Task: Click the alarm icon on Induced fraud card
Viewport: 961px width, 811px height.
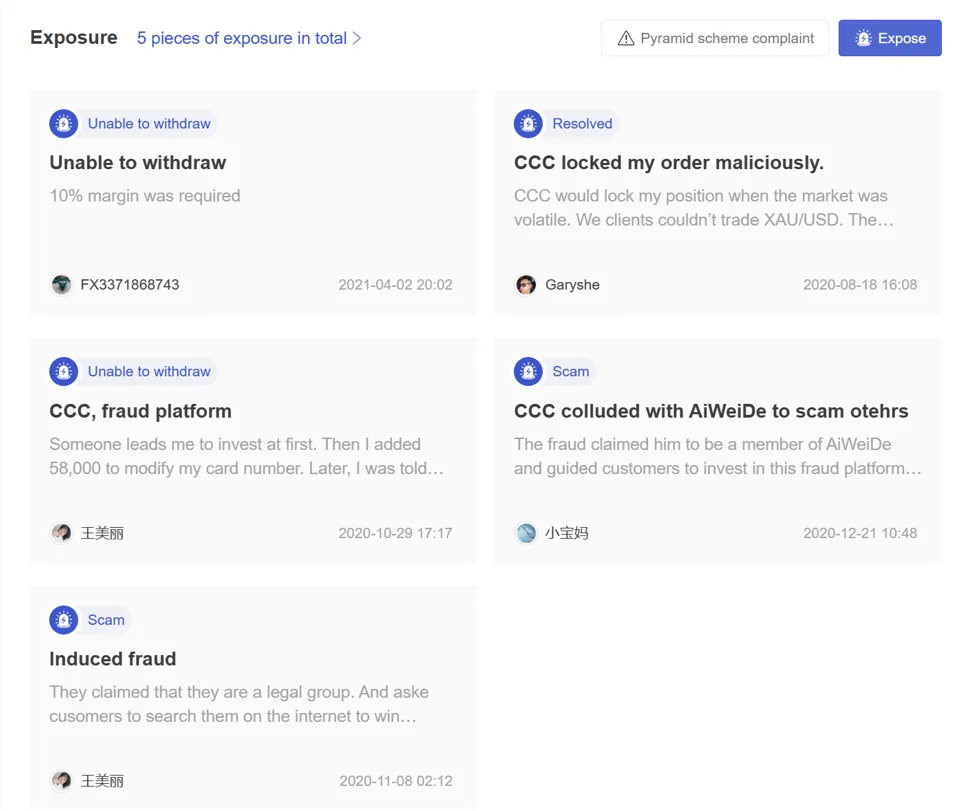Action: click(63, 620)
